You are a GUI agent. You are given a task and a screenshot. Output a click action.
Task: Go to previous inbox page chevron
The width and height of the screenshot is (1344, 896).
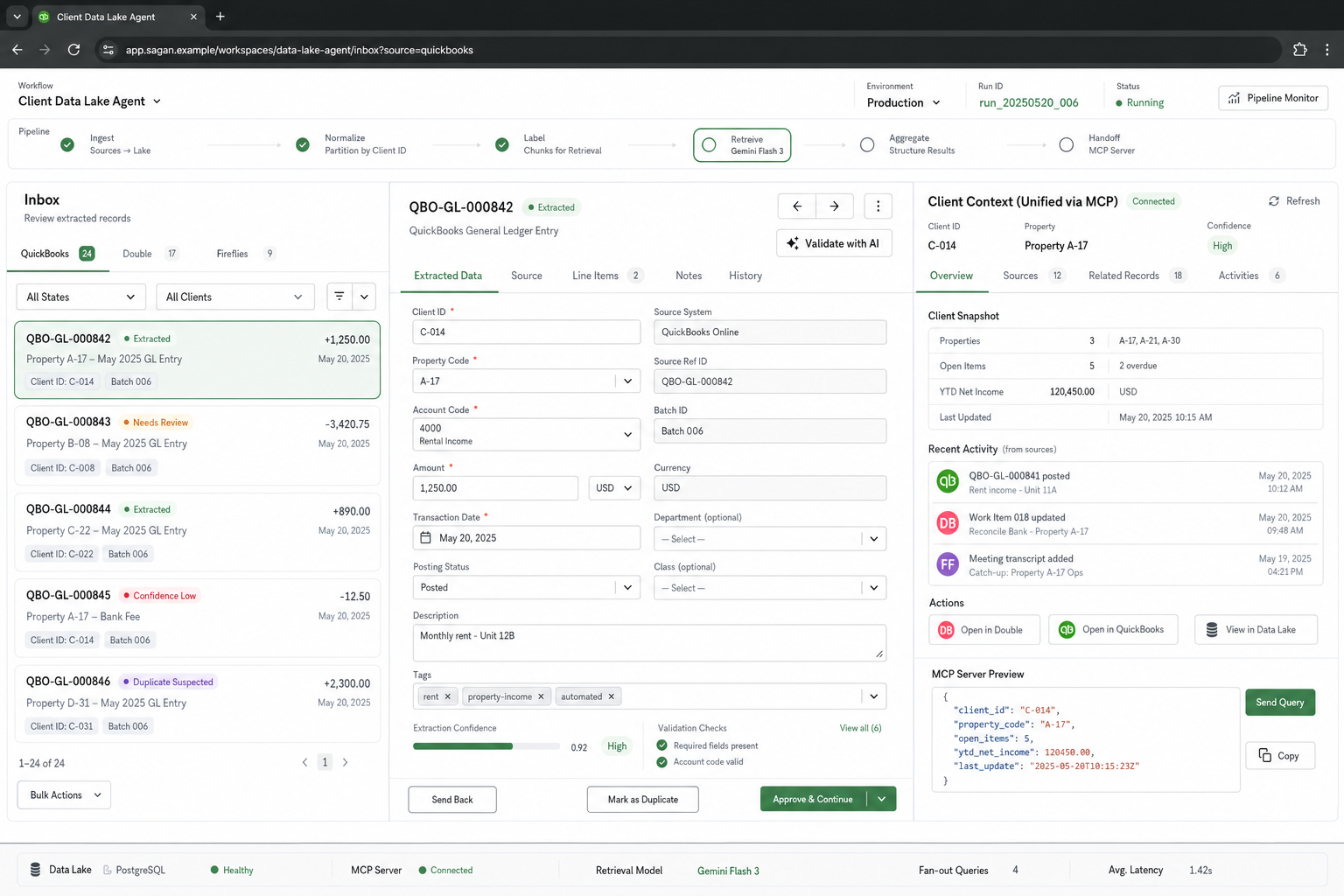point(304,762)
